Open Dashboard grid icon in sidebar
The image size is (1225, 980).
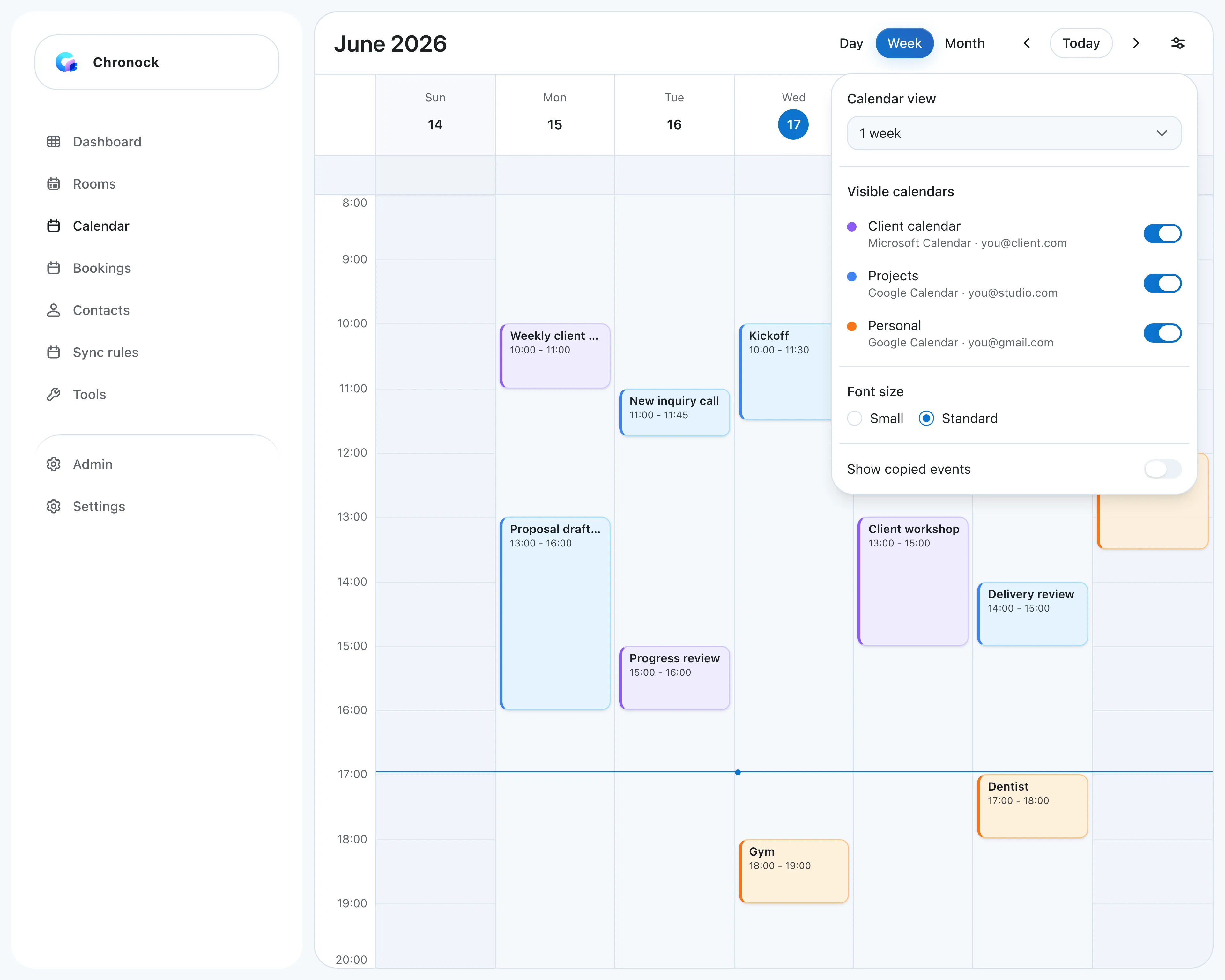[53, 141]
